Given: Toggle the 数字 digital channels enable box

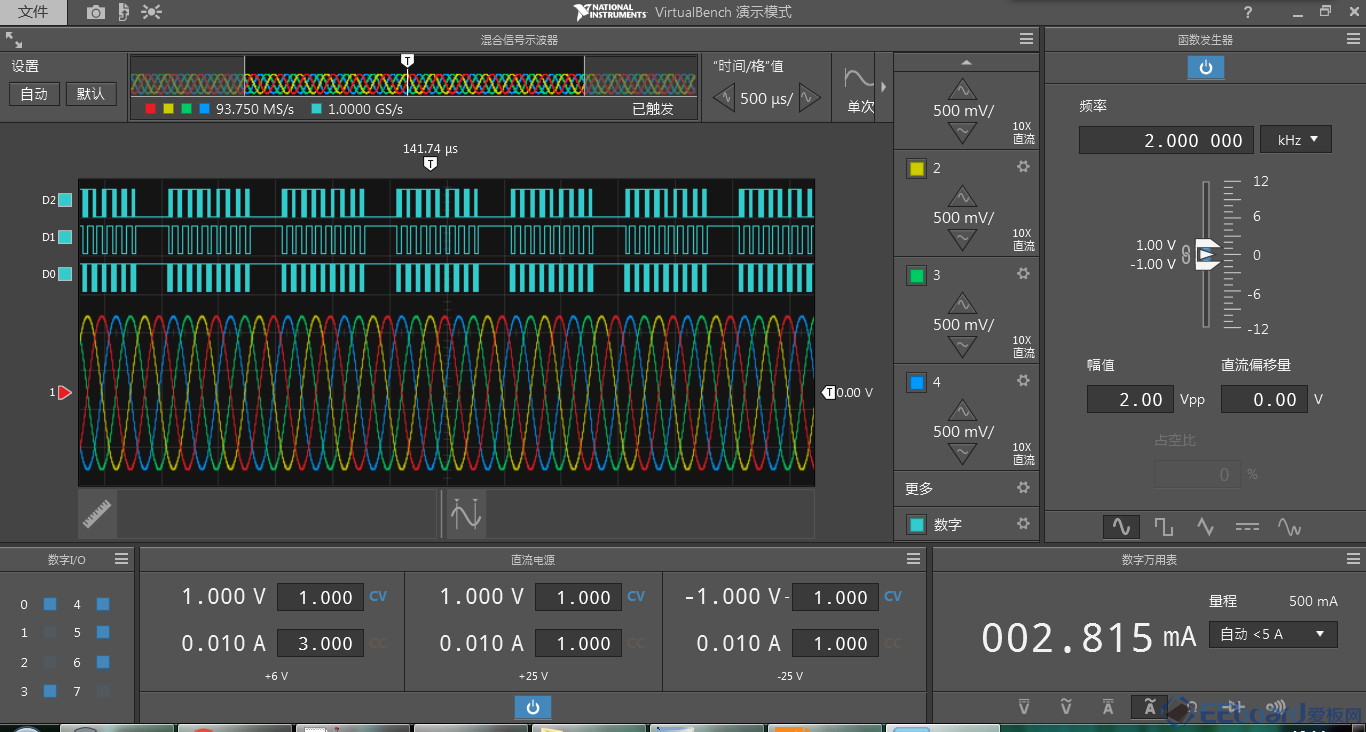Looking at the screenshot, I should 917,524.
